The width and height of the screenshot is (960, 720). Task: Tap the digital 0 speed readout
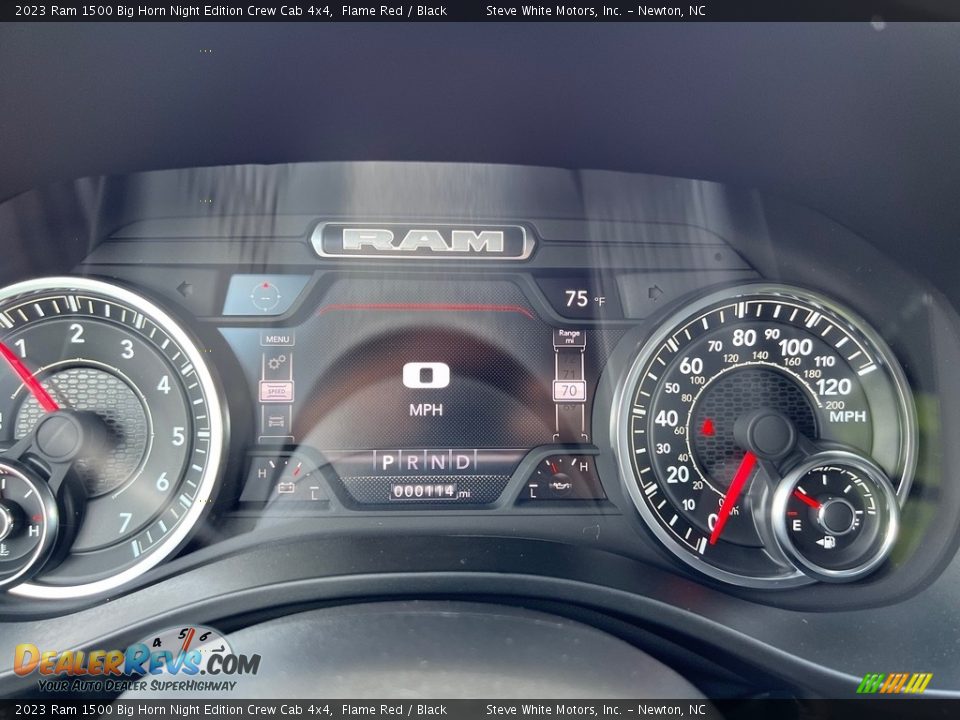(426, 375)
